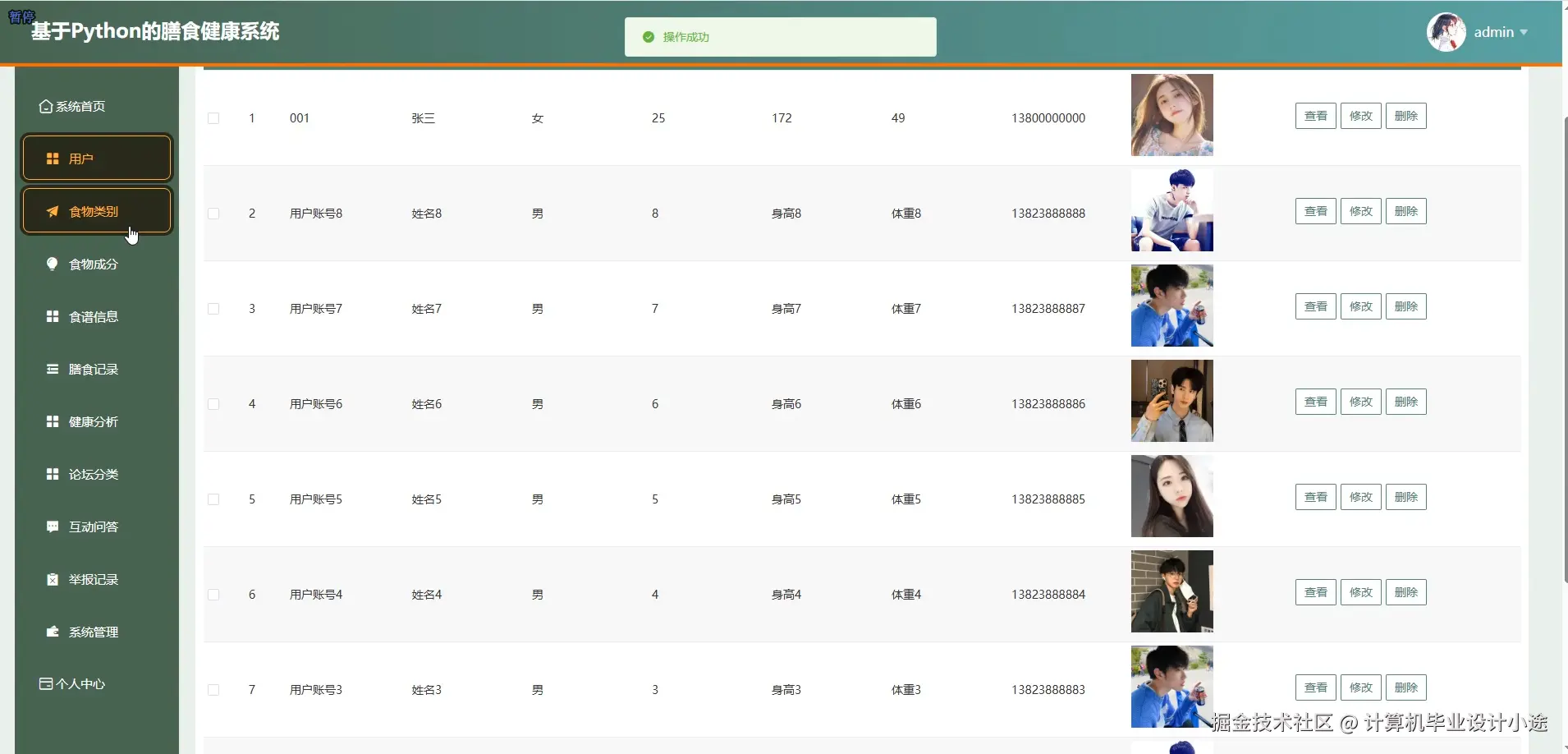Click the icon next to 系统管理

pyautogui.click(x=53, y=632)
